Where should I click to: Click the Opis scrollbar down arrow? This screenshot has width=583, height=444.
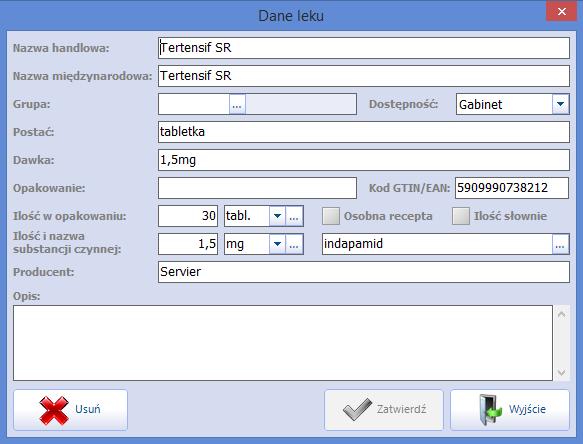pyautogui.click(x=561, y=372)
